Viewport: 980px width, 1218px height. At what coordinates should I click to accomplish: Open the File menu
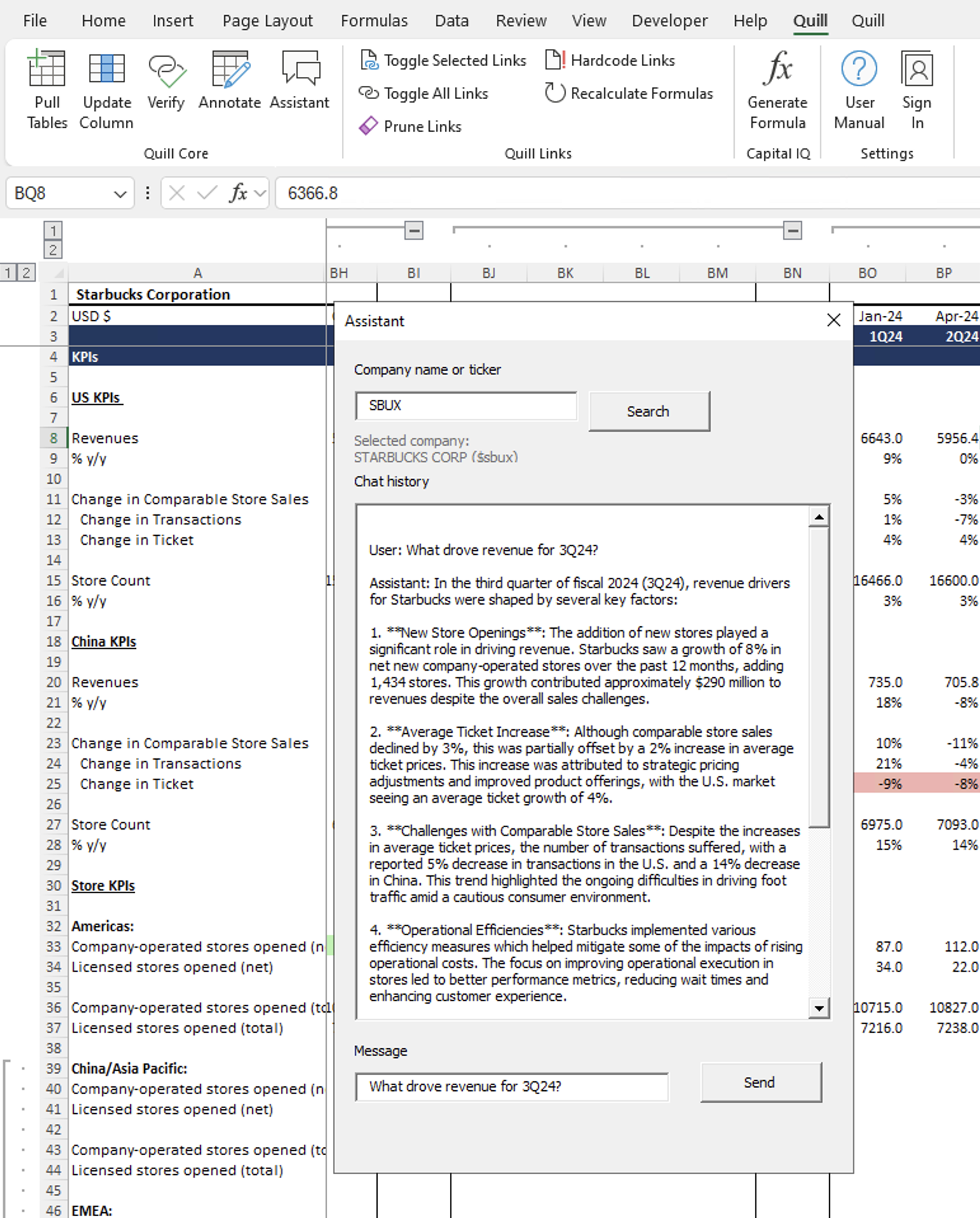point(35,21)
